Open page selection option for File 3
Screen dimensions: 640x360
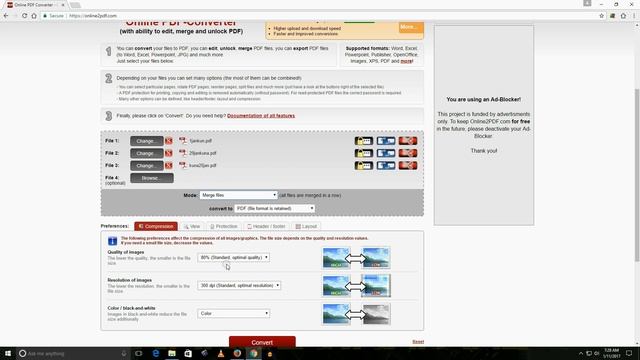386,165
